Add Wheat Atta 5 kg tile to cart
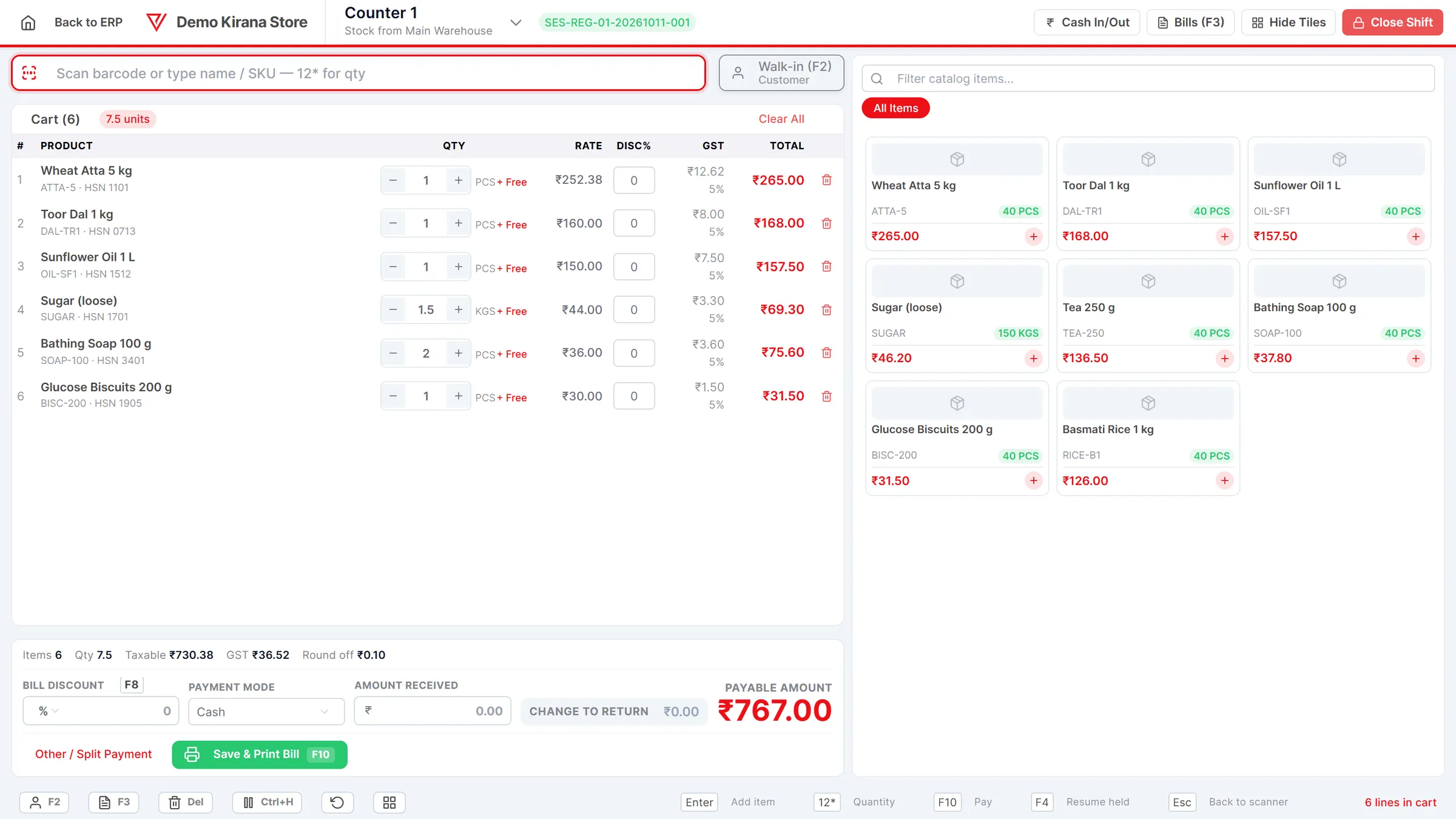The height and width of the screenshot is (819, 1456). pos(1033,237)
